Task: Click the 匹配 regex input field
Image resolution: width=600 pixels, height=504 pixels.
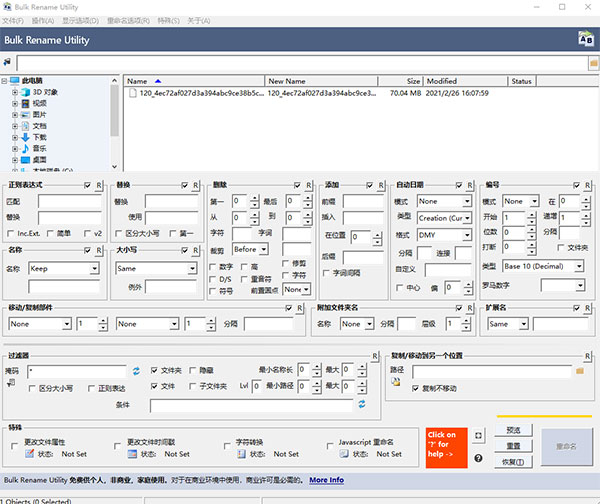Action: (x=69, y=201)
